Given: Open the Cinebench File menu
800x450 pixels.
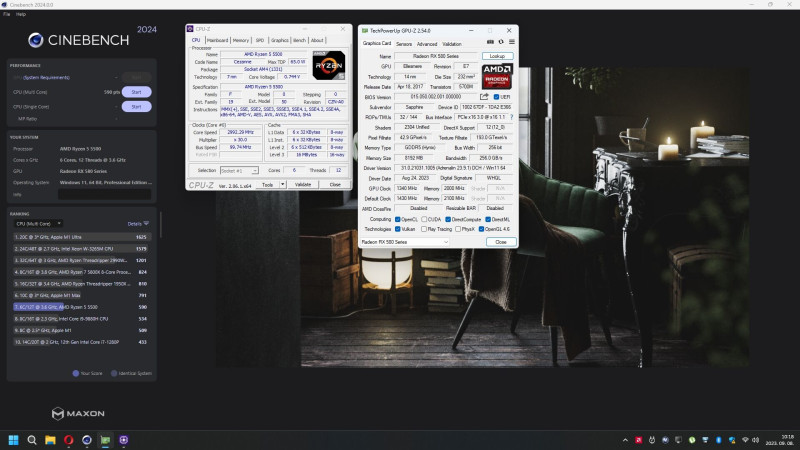Looking at the screenshot, I should coord(6,14).
